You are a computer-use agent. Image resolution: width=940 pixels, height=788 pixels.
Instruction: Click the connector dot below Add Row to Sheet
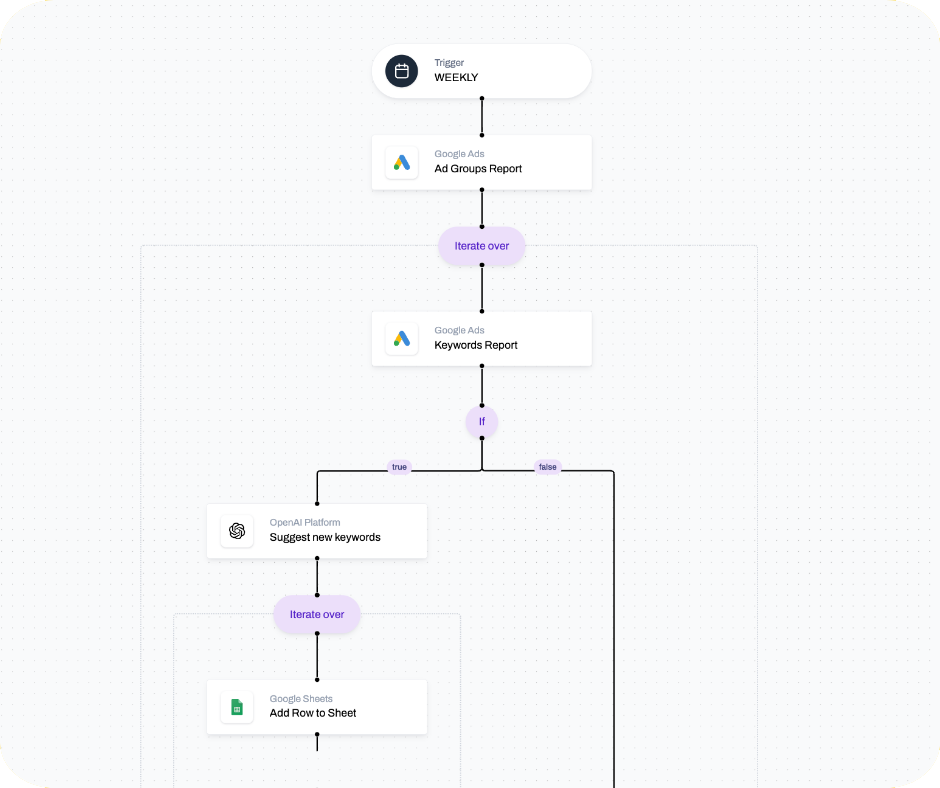click(317, 734)
